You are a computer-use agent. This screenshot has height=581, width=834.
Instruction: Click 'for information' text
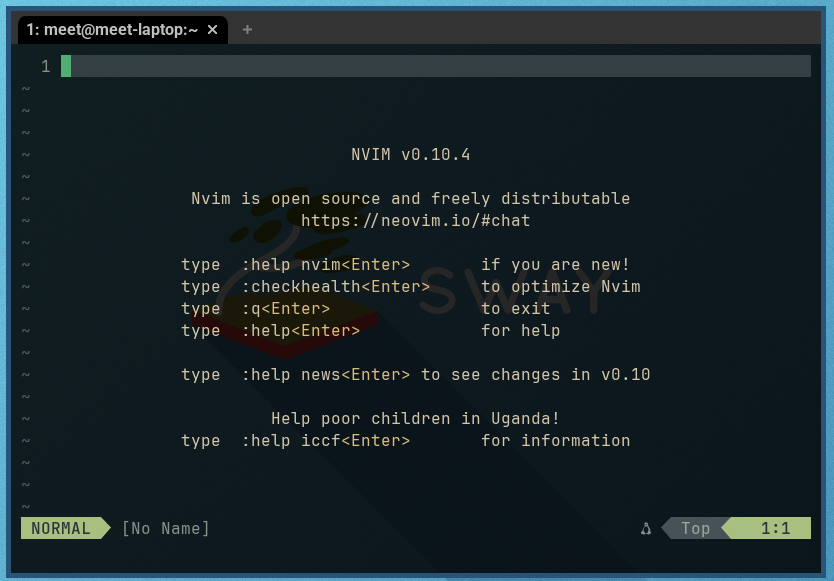(x=555, y=441)
